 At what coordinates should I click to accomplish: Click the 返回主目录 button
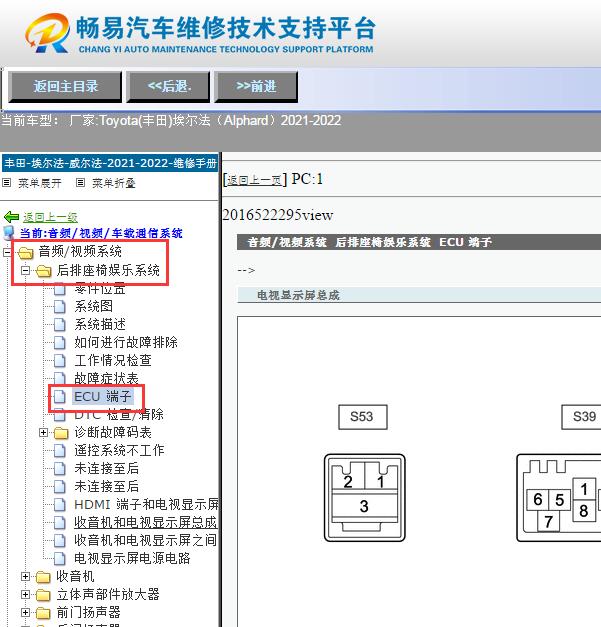pos(65,86)
